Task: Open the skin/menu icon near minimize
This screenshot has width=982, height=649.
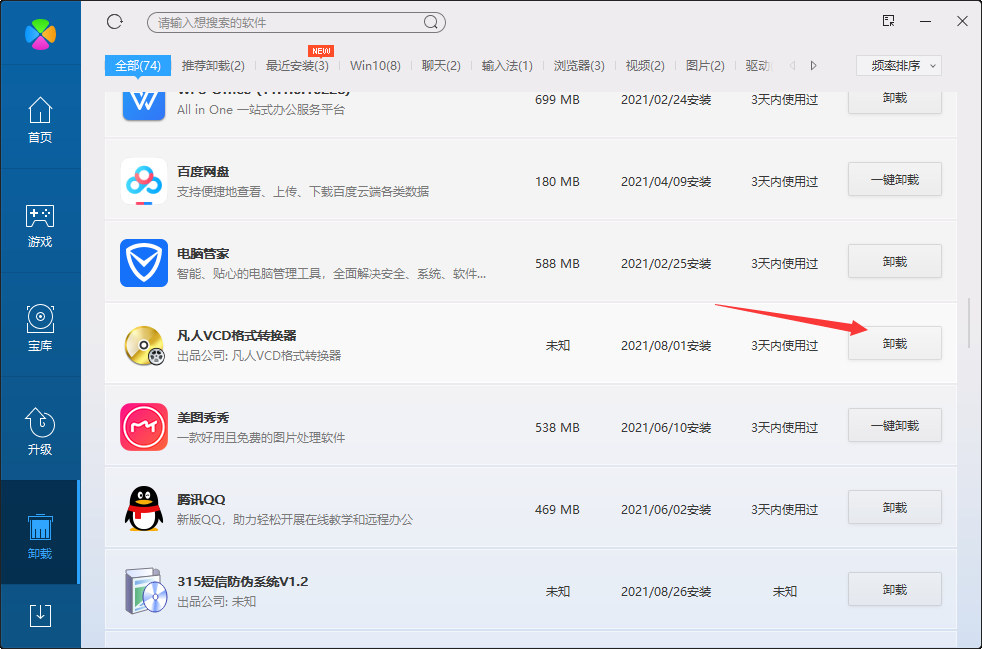Action: tap(889, 21)
